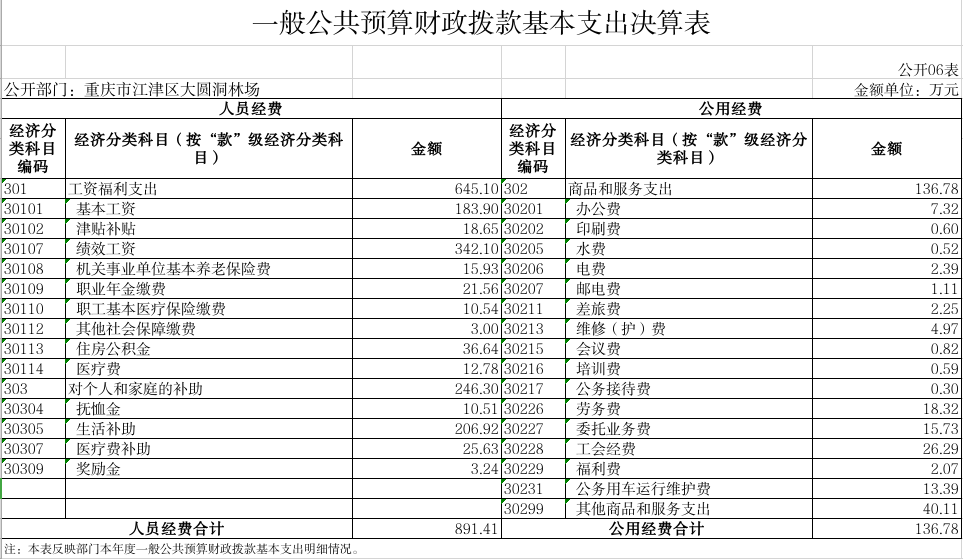Select the 其他社会保障缴费 cell

coord(209,329)
